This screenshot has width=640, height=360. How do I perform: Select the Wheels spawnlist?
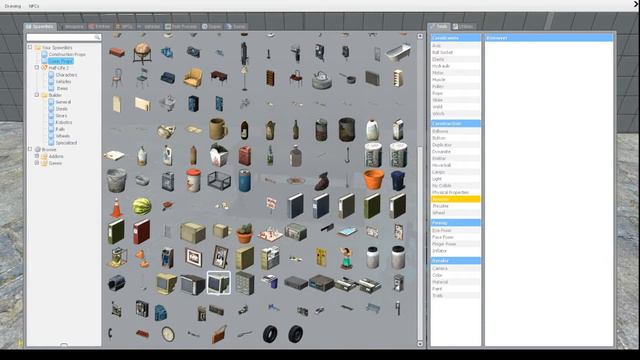[x=62, y=136]
